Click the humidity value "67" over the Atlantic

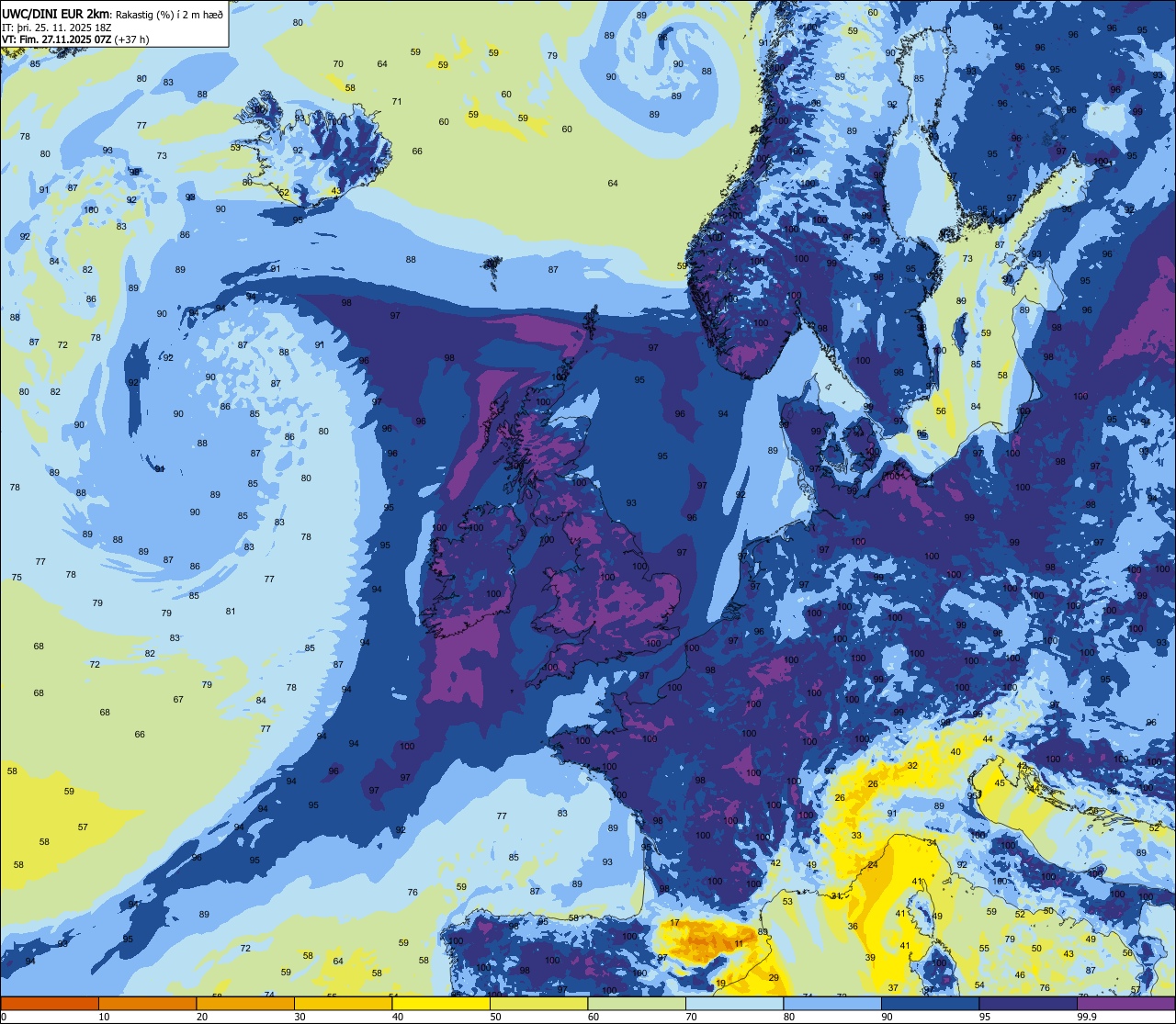pos(178,699)
